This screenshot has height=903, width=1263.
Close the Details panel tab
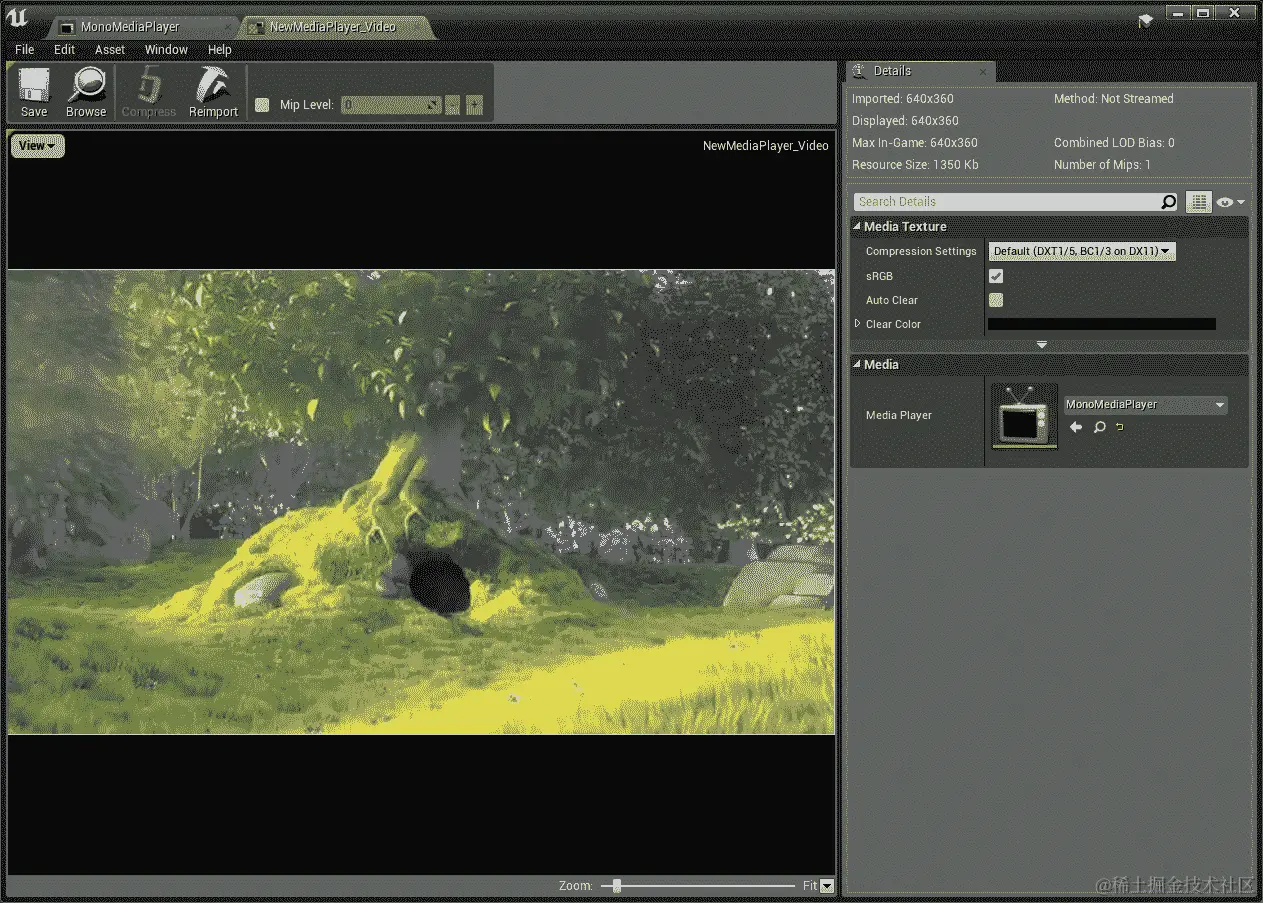click(983, 71)
